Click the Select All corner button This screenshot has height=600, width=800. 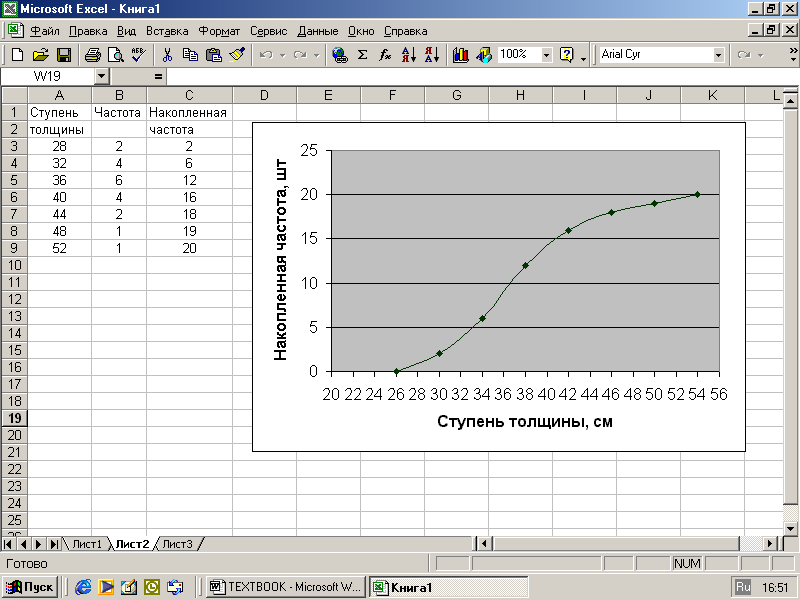click(14, 95)
